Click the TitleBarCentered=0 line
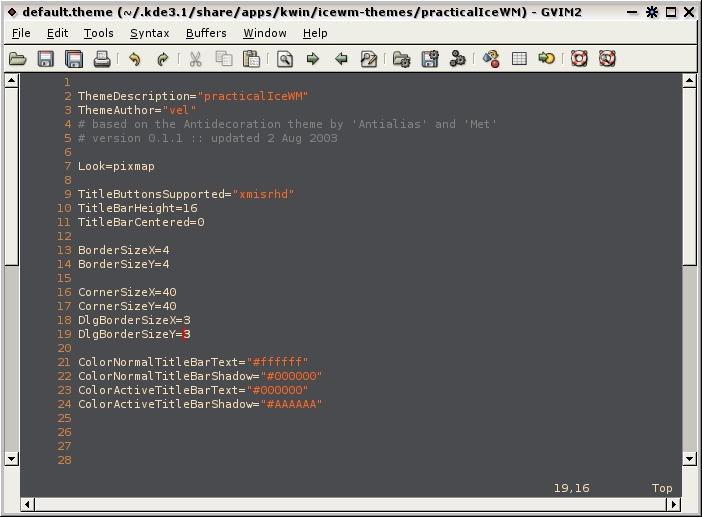Viewport: 702px width, 517px height. click(x=141, y=222)
